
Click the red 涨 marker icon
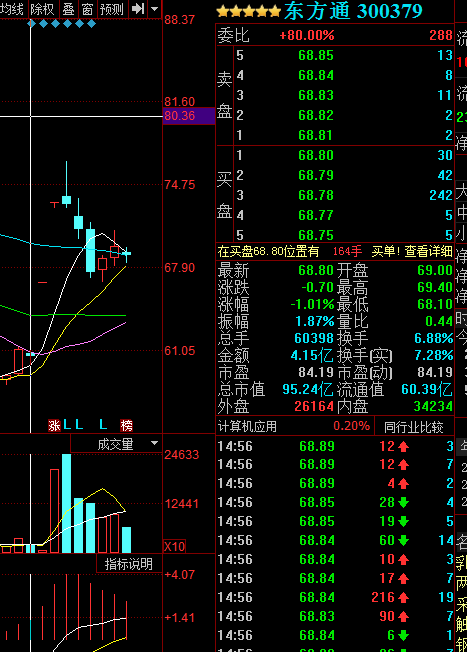pos(54,425)
